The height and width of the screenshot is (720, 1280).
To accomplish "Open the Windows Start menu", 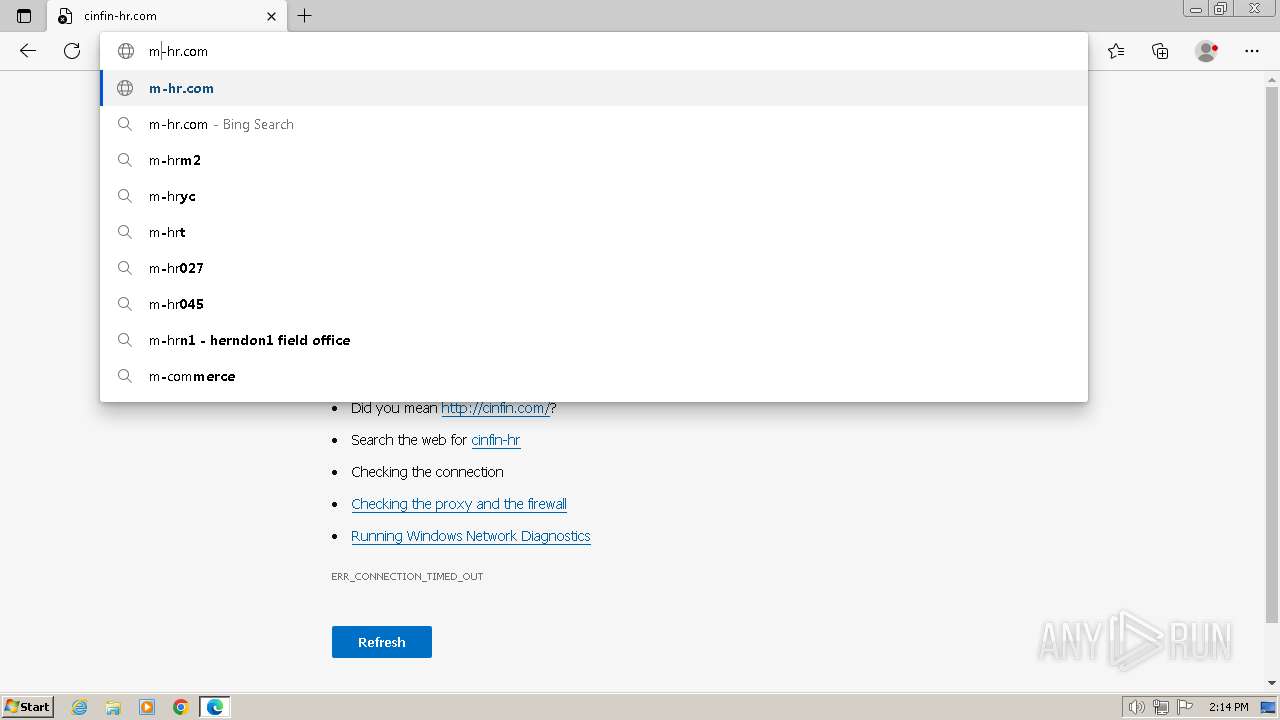I will pyautogui.click(x=28, y=707).
